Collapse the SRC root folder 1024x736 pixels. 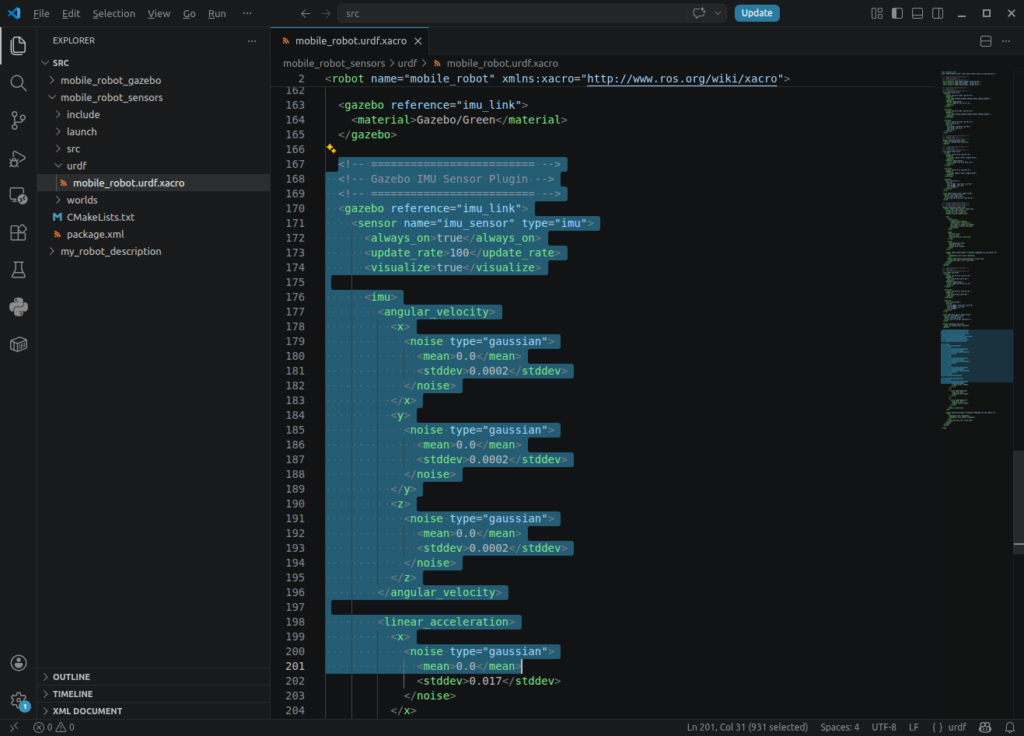(x=154, y=63)
